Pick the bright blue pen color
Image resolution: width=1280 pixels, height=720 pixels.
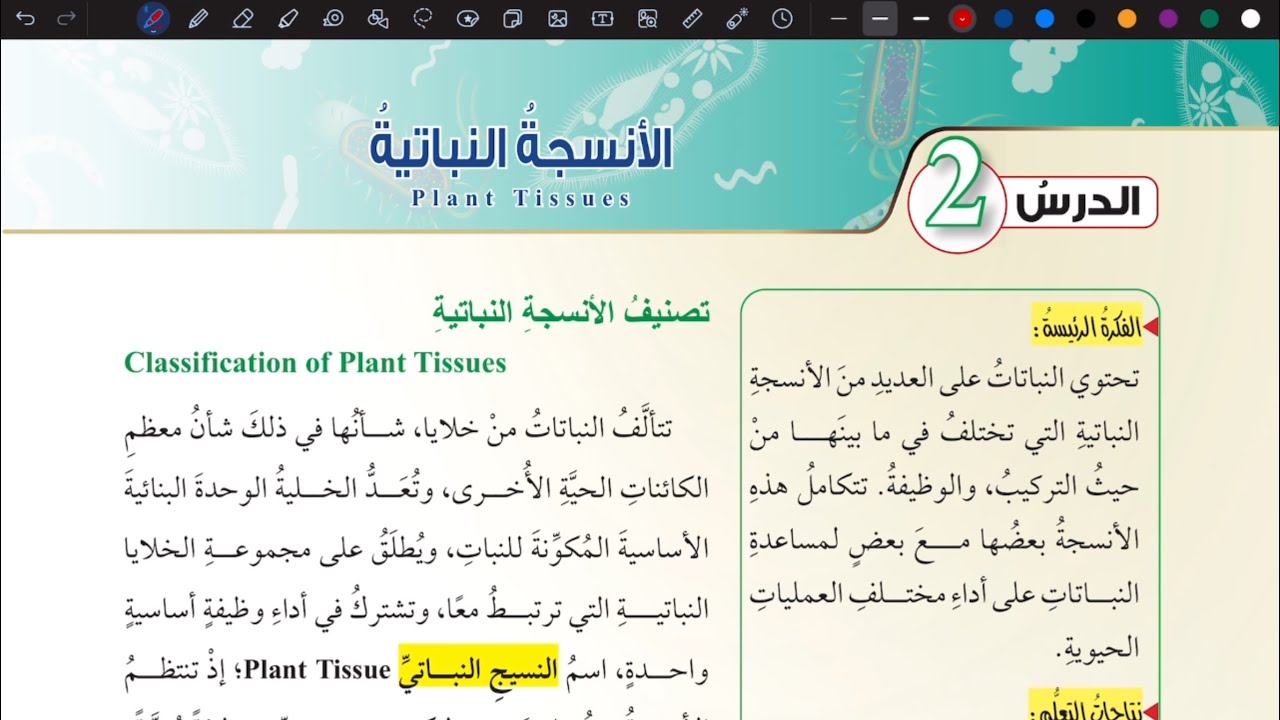(1045, 19)
